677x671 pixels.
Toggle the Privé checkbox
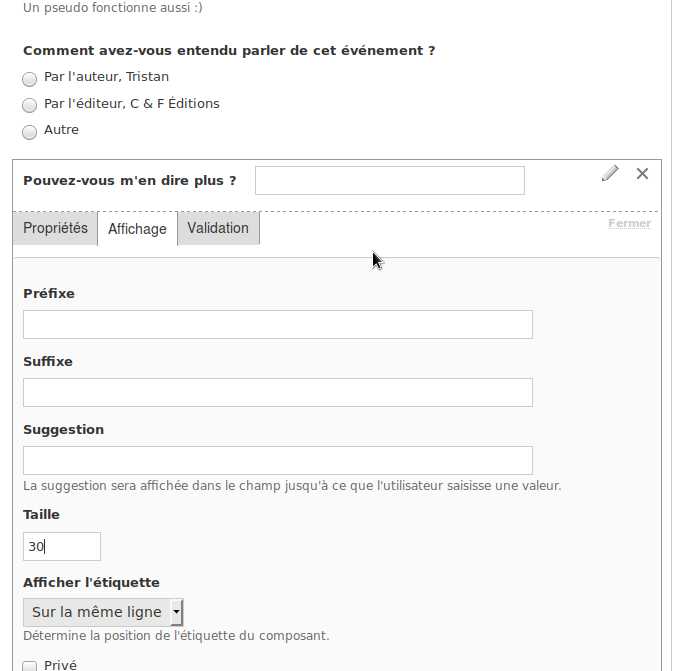coord(29,666)
